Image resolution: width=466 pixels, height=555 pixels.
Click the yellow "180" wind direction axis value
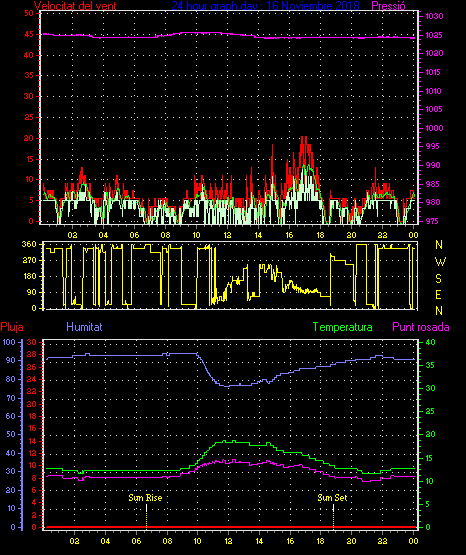tap(29, 276)
